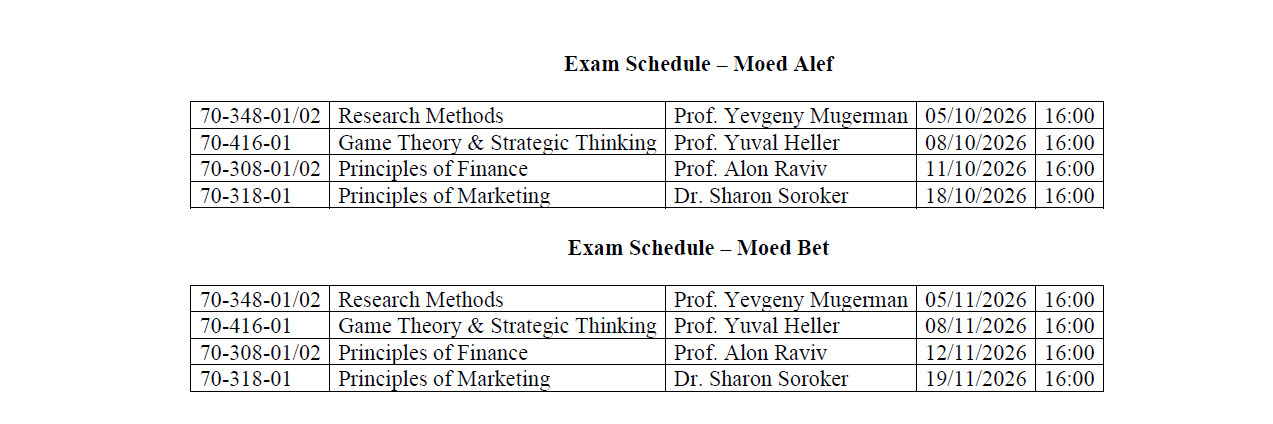Click the 'Exam Schedule – Moed Bet' heading
This screenshot has width=1273, height=424.
pos(698,248)
